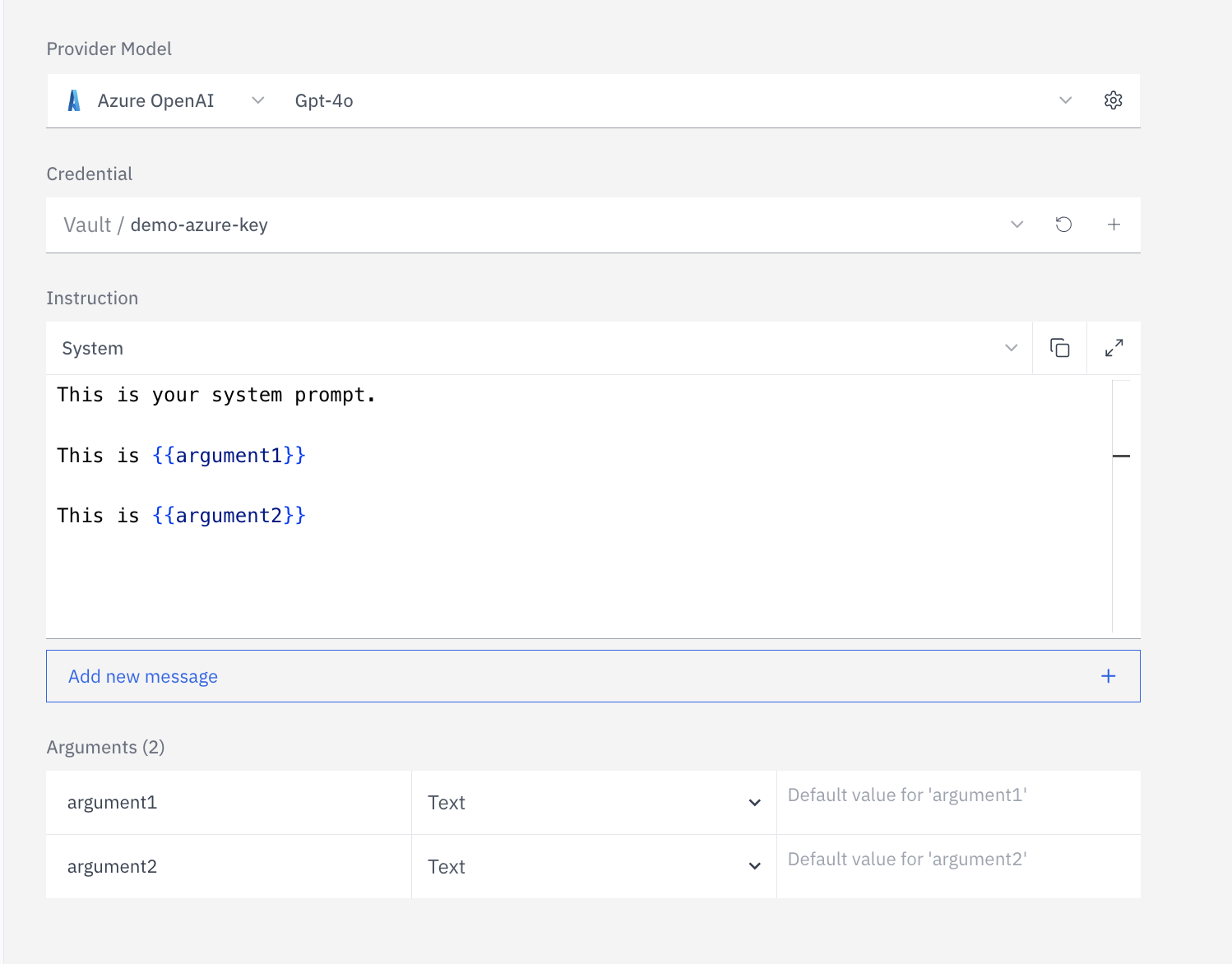Open model settings gear icon
This screenshot has width=1232, height=964.
[x=1113, y=100]
